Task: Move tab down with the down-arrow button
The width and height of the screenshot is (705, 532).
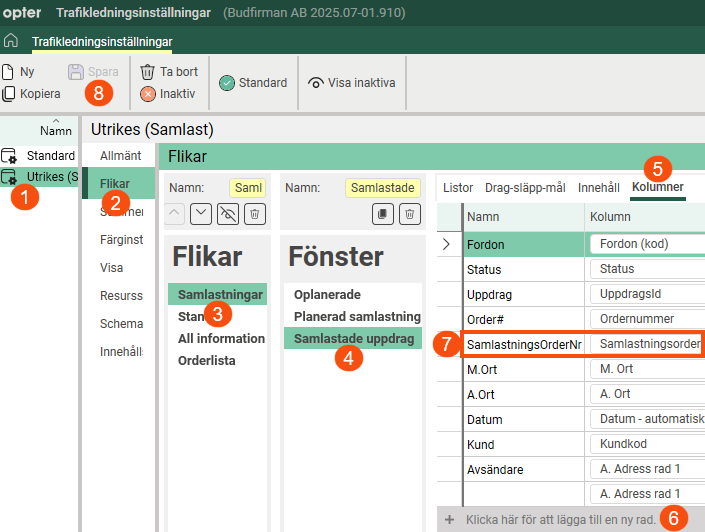Action: pos(201,213)
